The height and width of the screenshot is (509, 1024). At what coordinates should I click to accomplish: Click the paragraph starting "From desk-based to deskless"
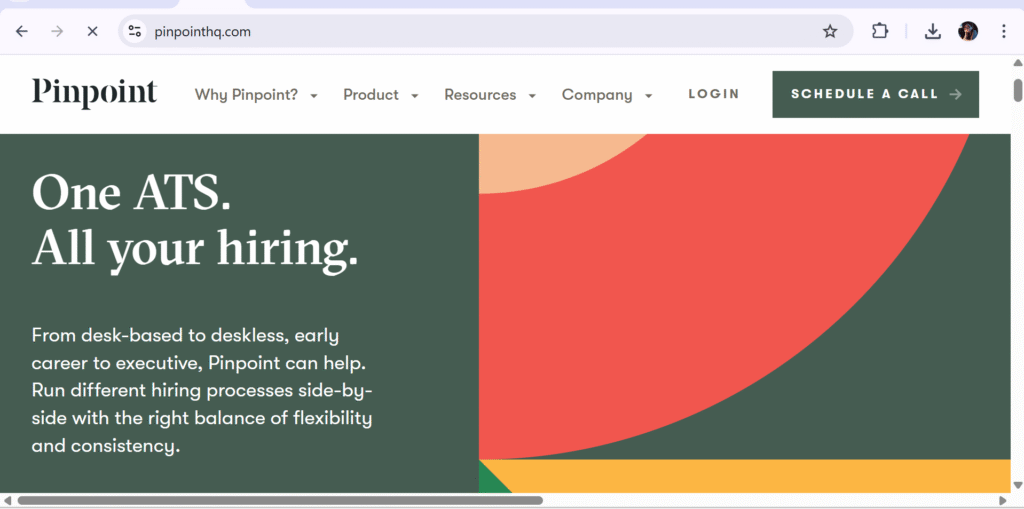tap(202, 391)
